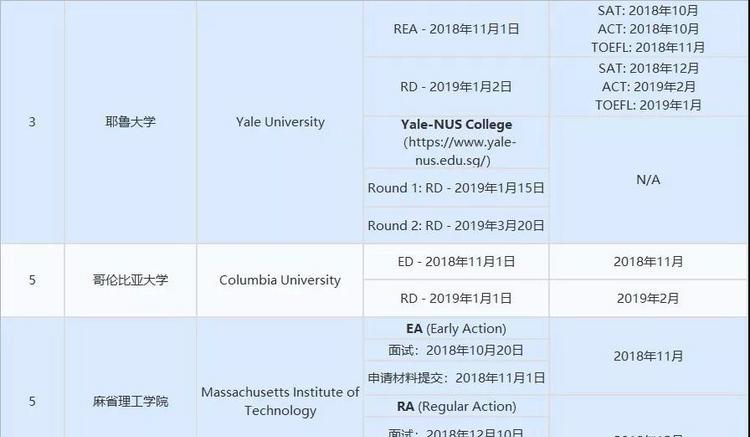The image size is (750, 437).
Task: Select Round 2: RD - 2019年3月20日
Action: (x=455, y=225)
